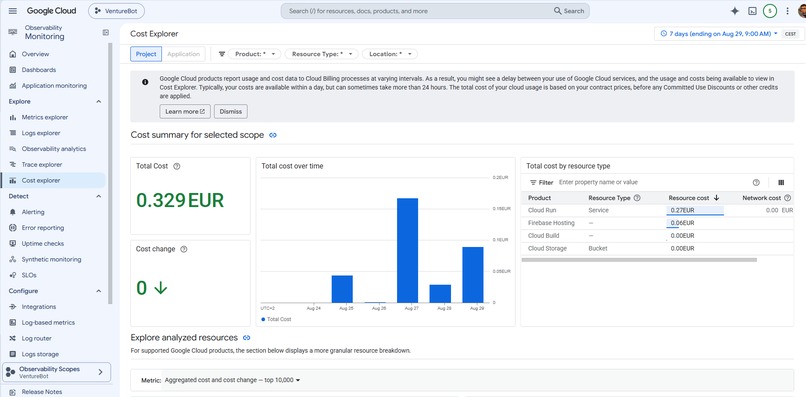Activate Cloud Shell terminal icon
806x397 pixels.
752,11
